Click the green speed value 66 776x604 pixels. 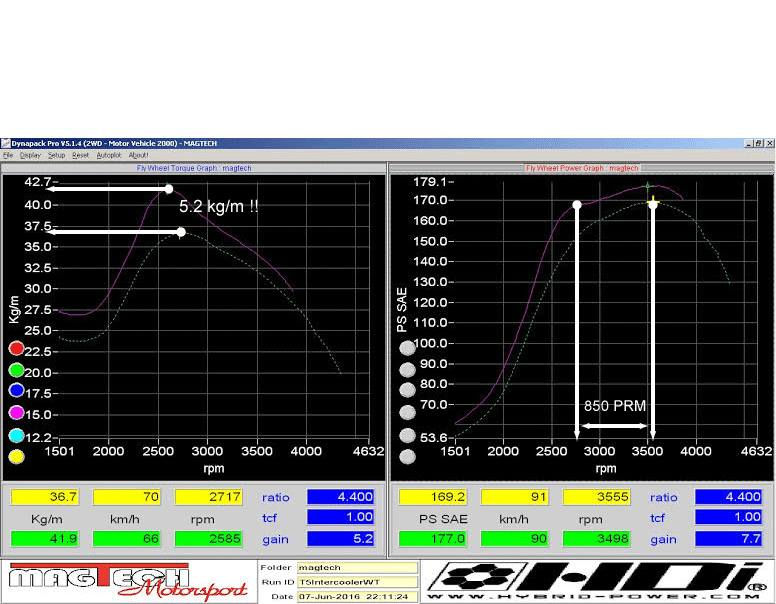pos(127,539)
